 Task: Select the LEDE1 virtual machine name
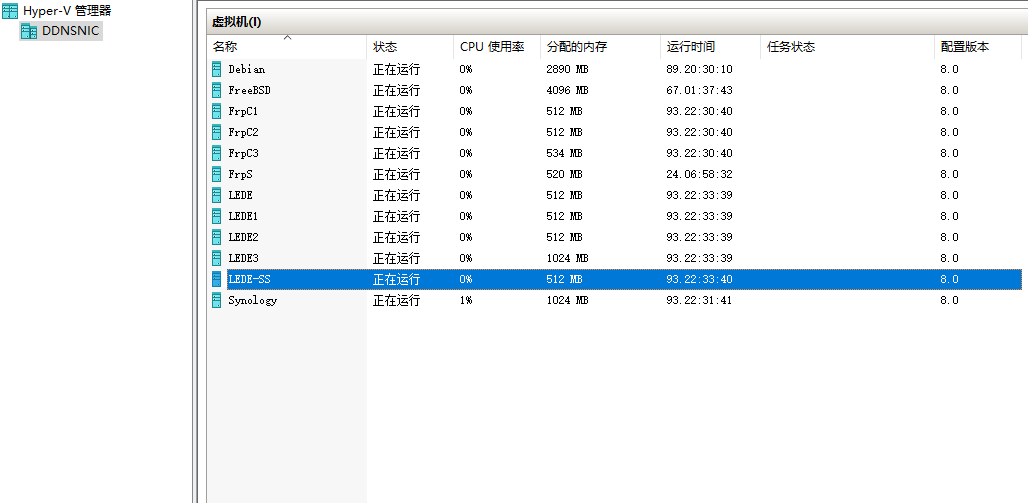click(243, 216)
